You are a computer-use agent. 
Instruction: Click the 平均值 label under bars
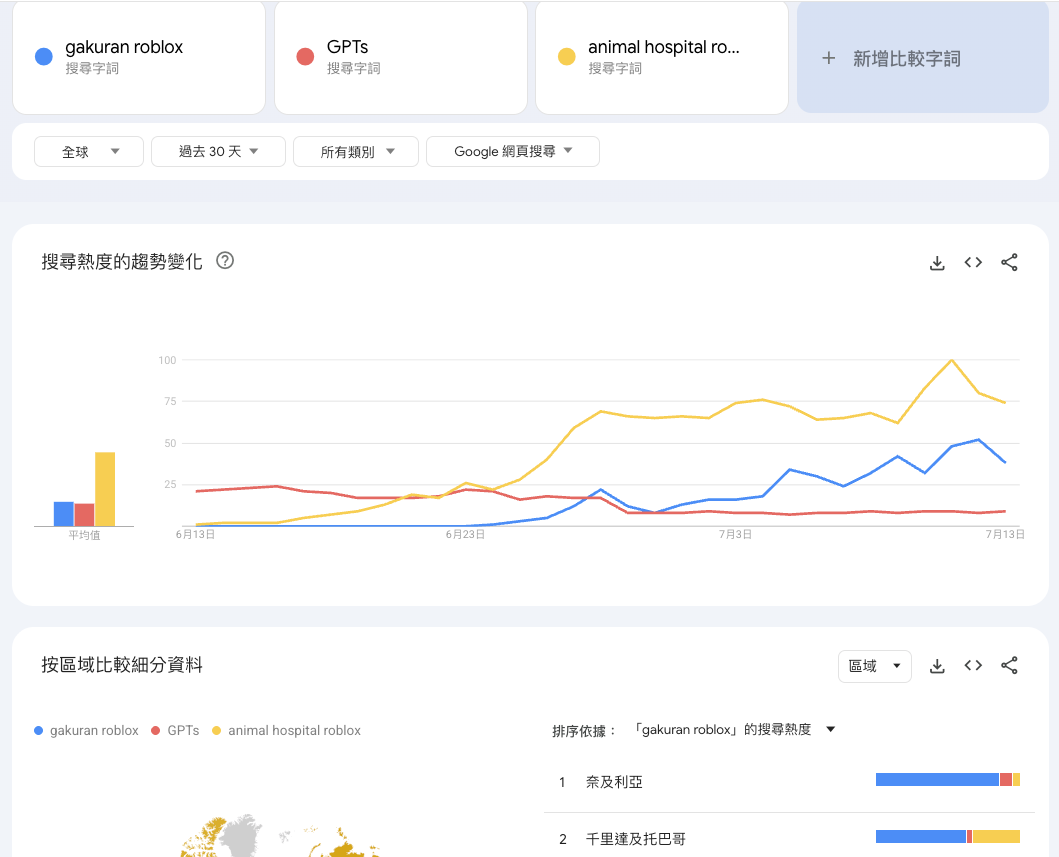(84, 535)
